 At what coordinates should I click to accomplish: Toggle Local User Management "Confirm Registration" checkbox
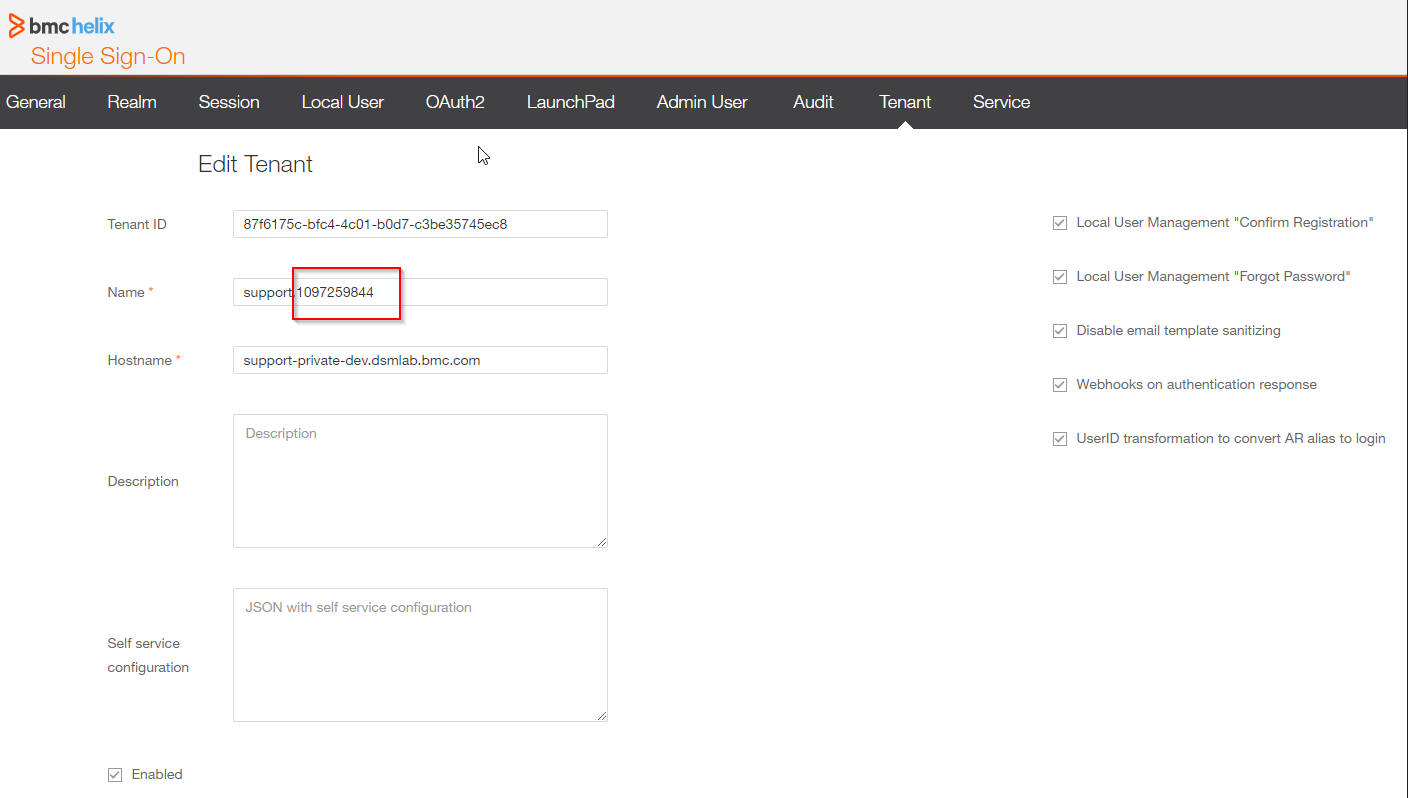(1060, 223)
